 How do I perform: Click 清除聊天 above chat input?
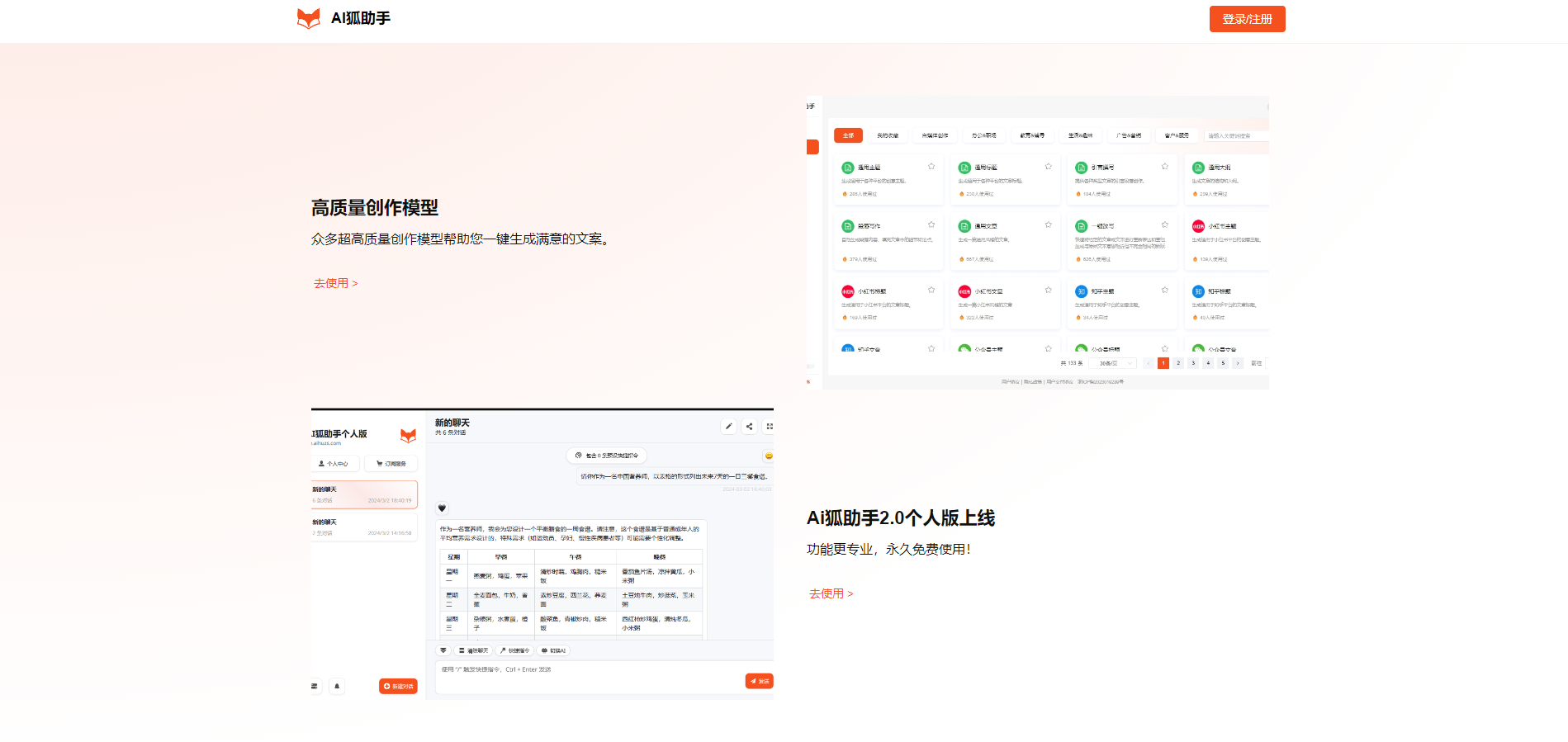click(473, 650)
